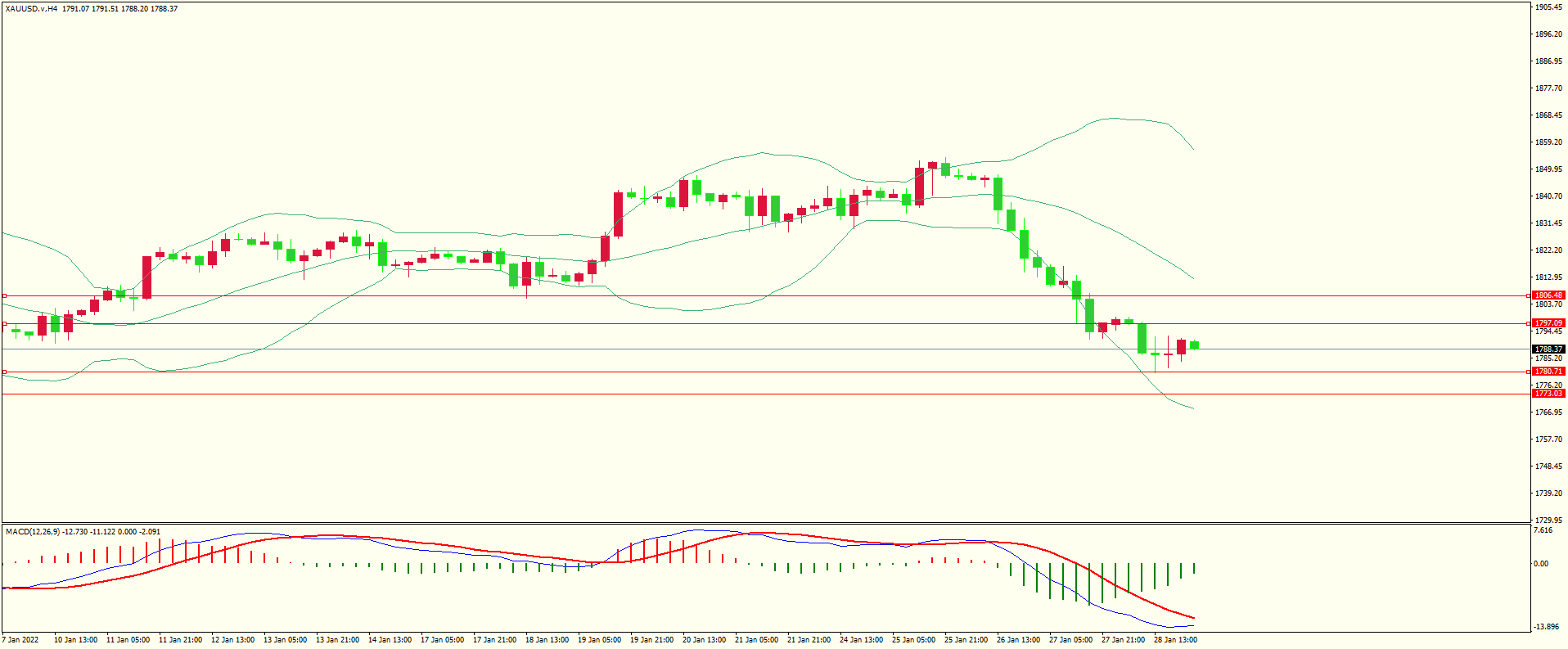This screenshot has width=1568, height=649.
Task: Click the MACD(12,26,9) indicator label
Action: (32, 532)
